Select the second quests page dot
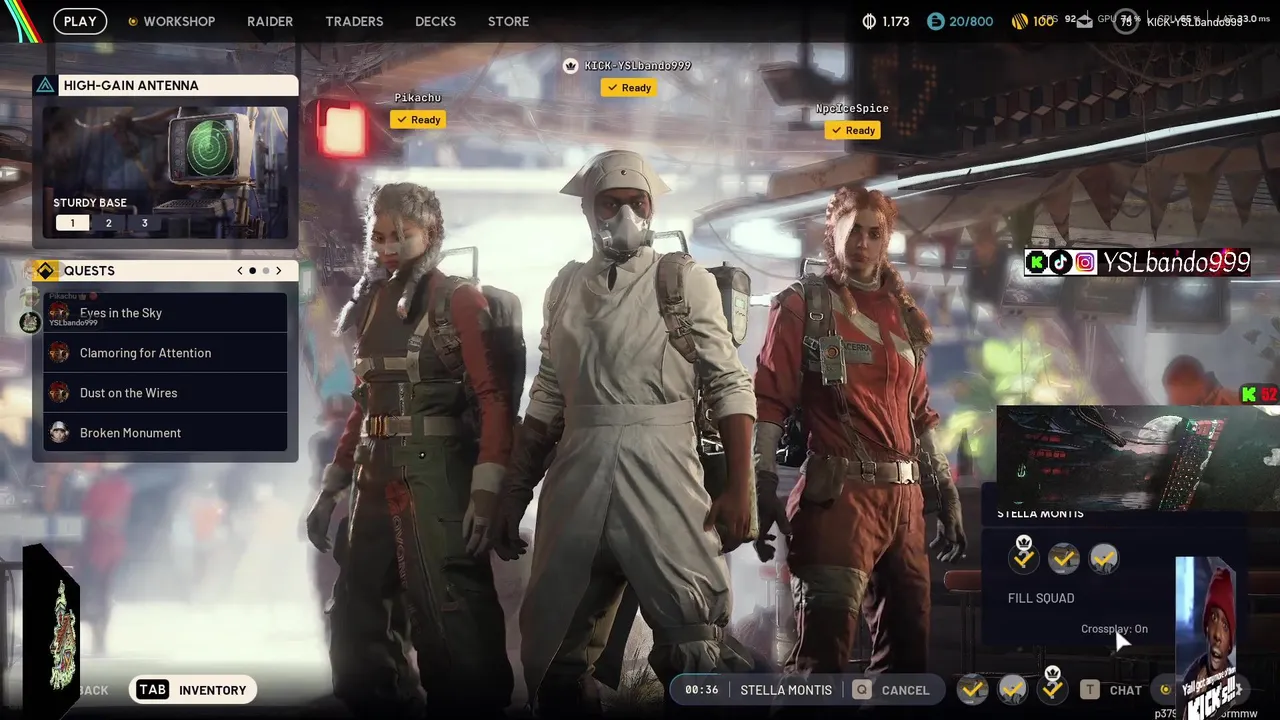Screen dimensions: 1280x720 tap(266, 271)
